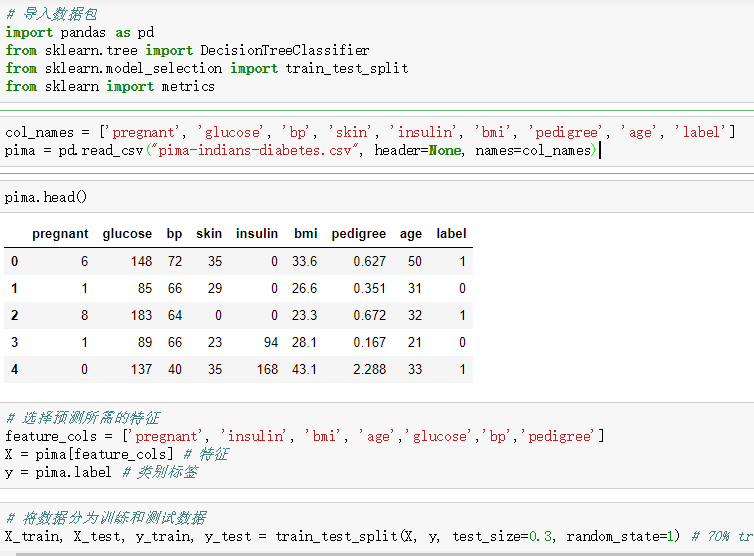Viewport: 754px width, 556px height.
Task: Select the 'insulin' column header
Action: (257, 234)
